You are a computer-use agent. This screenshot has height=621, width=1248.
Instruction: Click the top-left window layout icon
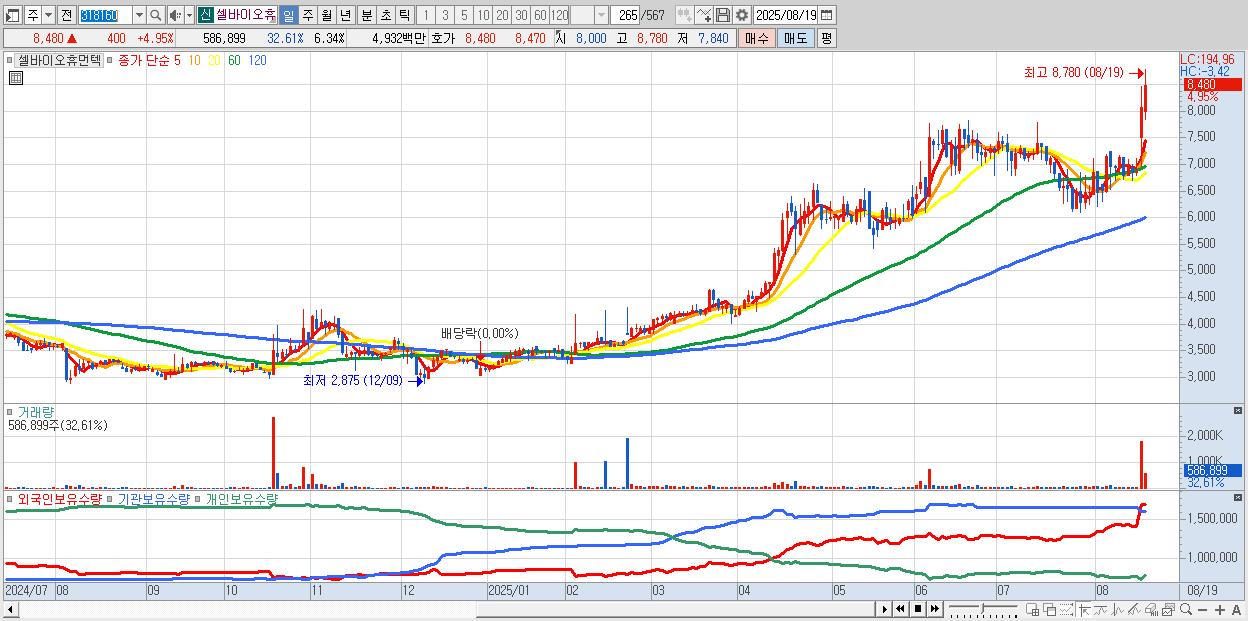(12, 15)
